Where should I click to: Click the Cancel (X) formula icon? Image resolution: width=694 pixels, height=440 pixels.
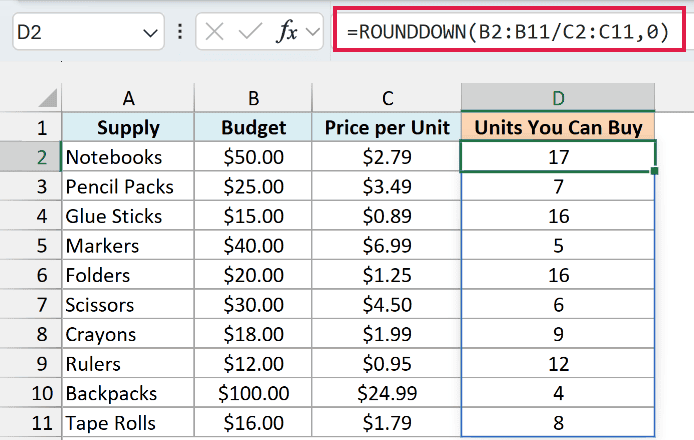[x=215, y=32]
